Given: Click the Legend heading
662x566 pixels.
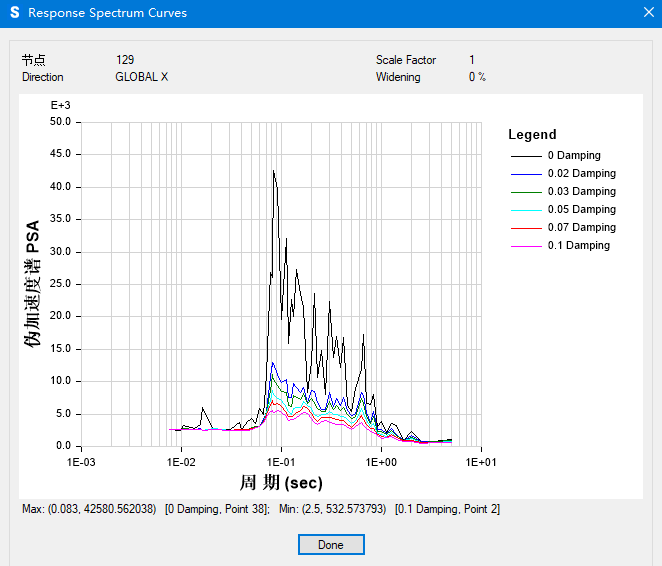Looking at the screenshot, I should pos(532,134).
